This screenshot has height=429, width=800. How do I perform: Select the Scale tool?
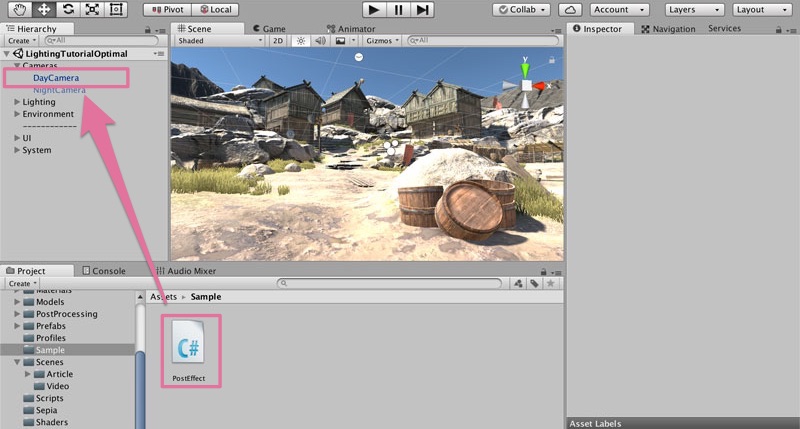point(92,9)
